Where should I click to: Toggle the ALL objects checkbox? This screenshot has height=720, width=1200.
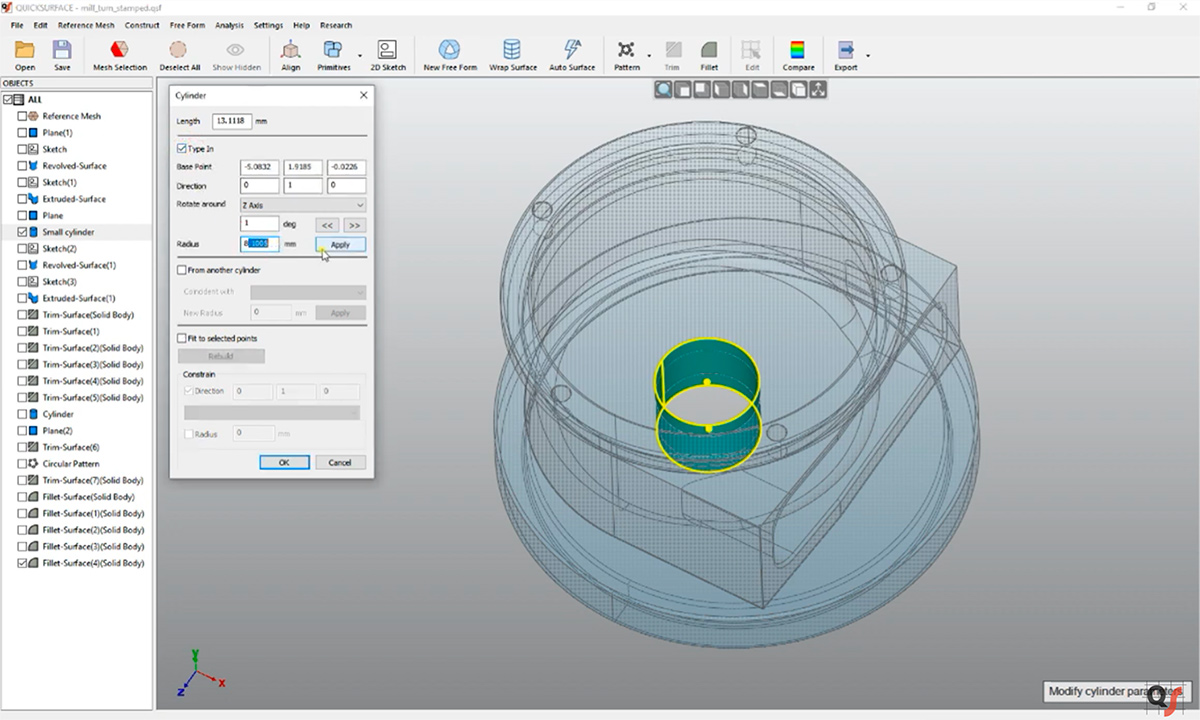coord(8,100)
